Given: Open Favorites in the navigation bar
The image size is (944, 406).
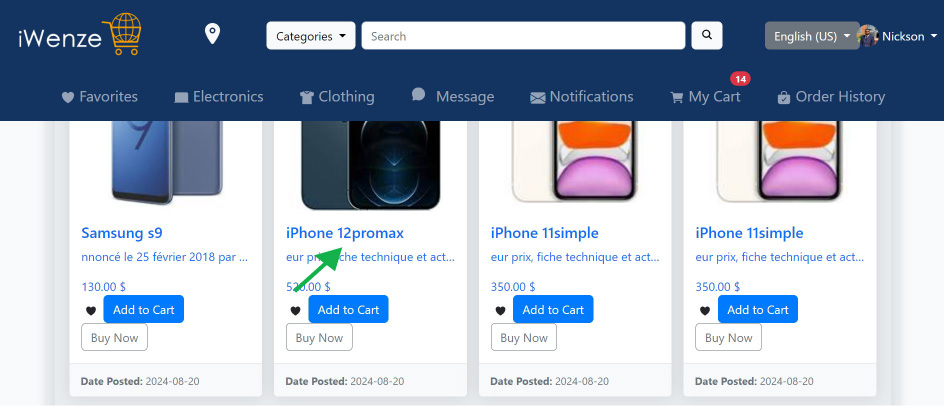Looking at the screenshot, I should pos(100,96).
